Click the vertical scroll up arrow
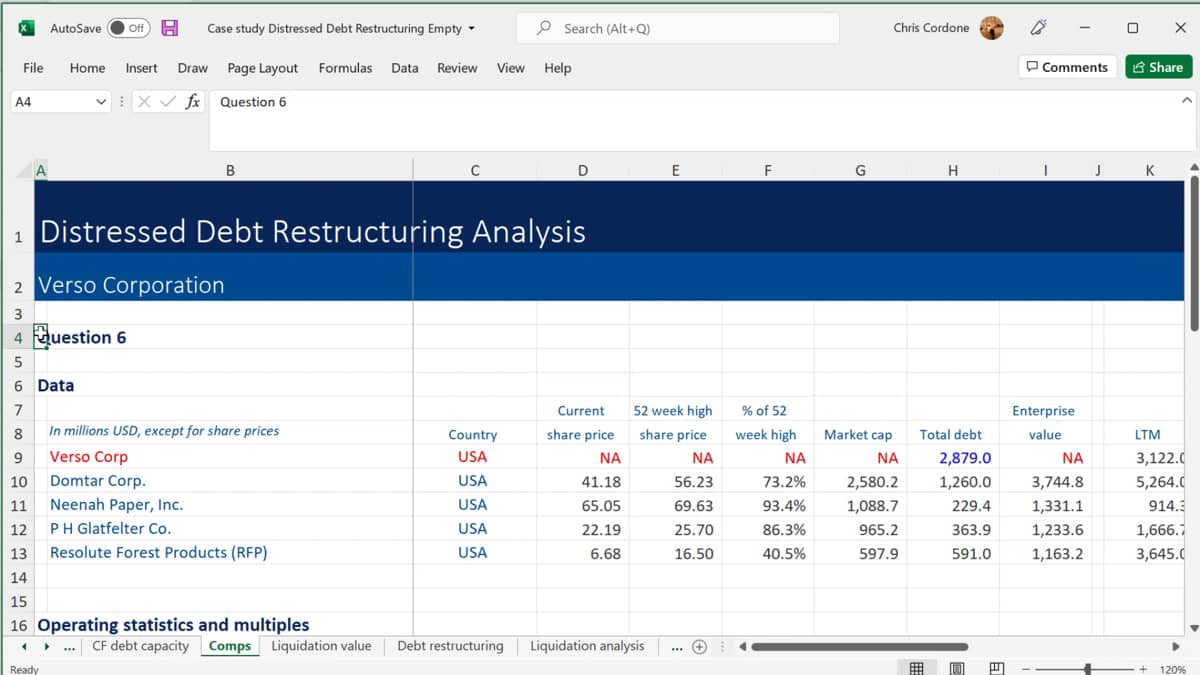The width and height of the screenshot is (1200, 675). [x=1192, y=168]
